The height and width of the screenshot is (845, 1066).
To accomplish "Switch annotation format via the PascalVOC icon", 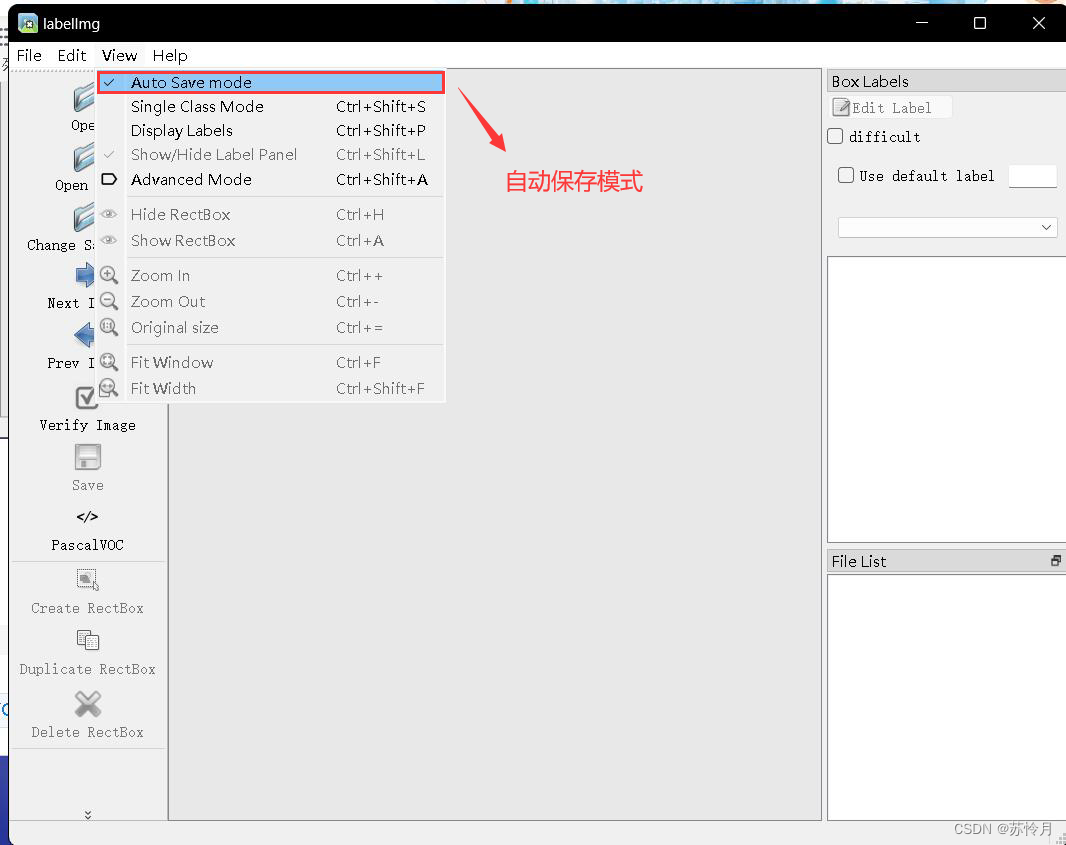I will (87, 517).
